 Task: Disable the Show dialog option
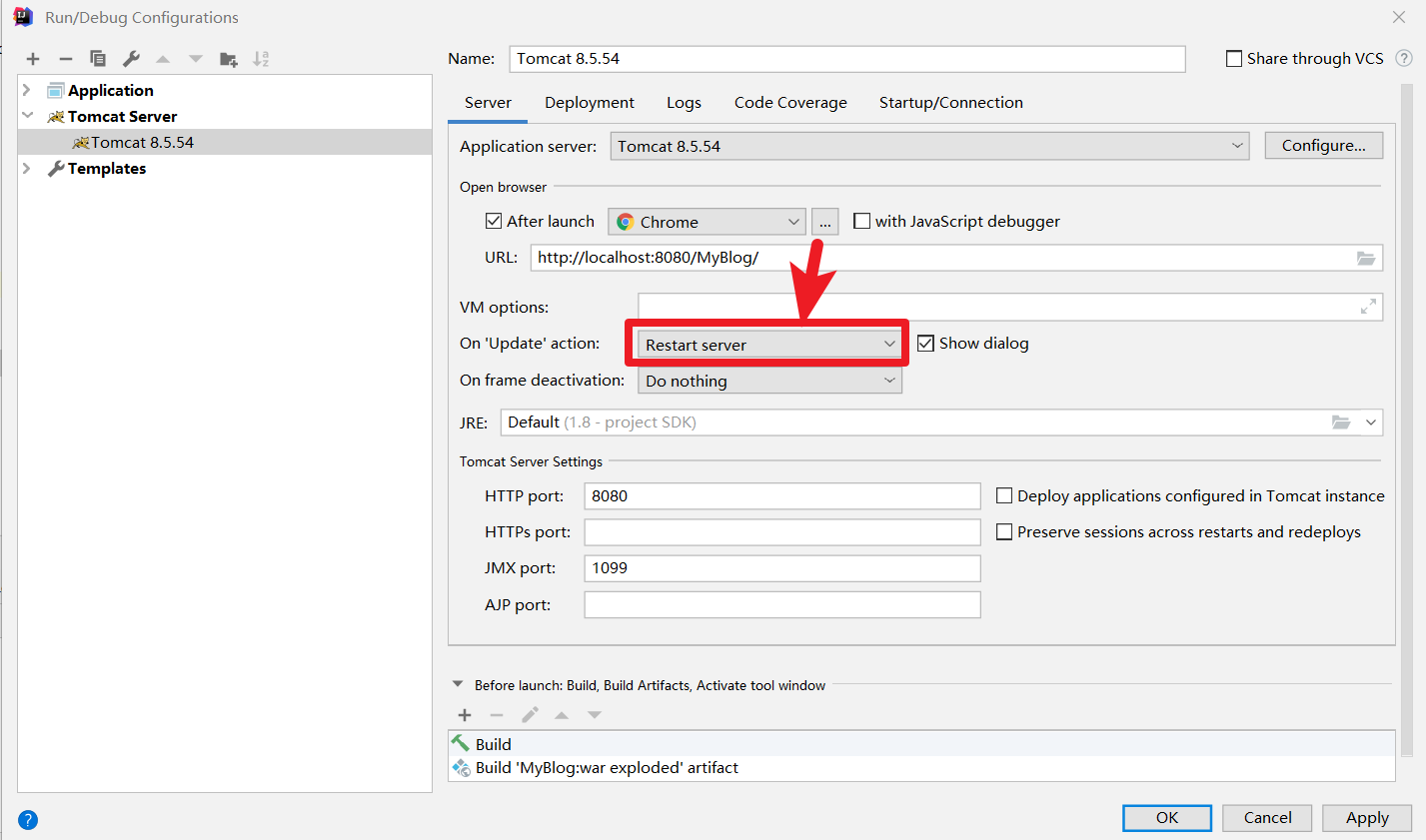[x=925, y=343]
